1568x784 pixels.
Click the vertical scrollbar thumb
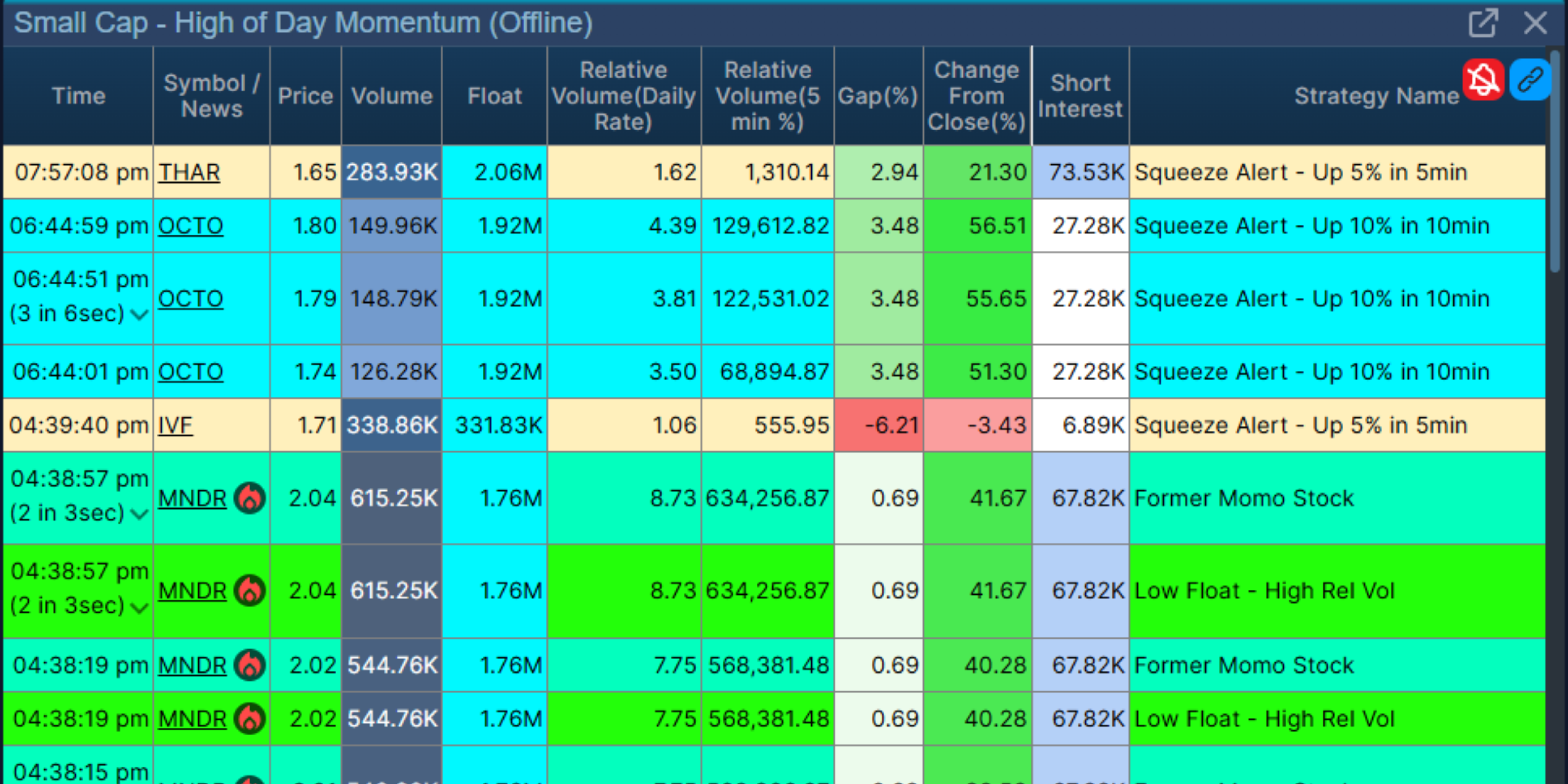coord(1555,161)
